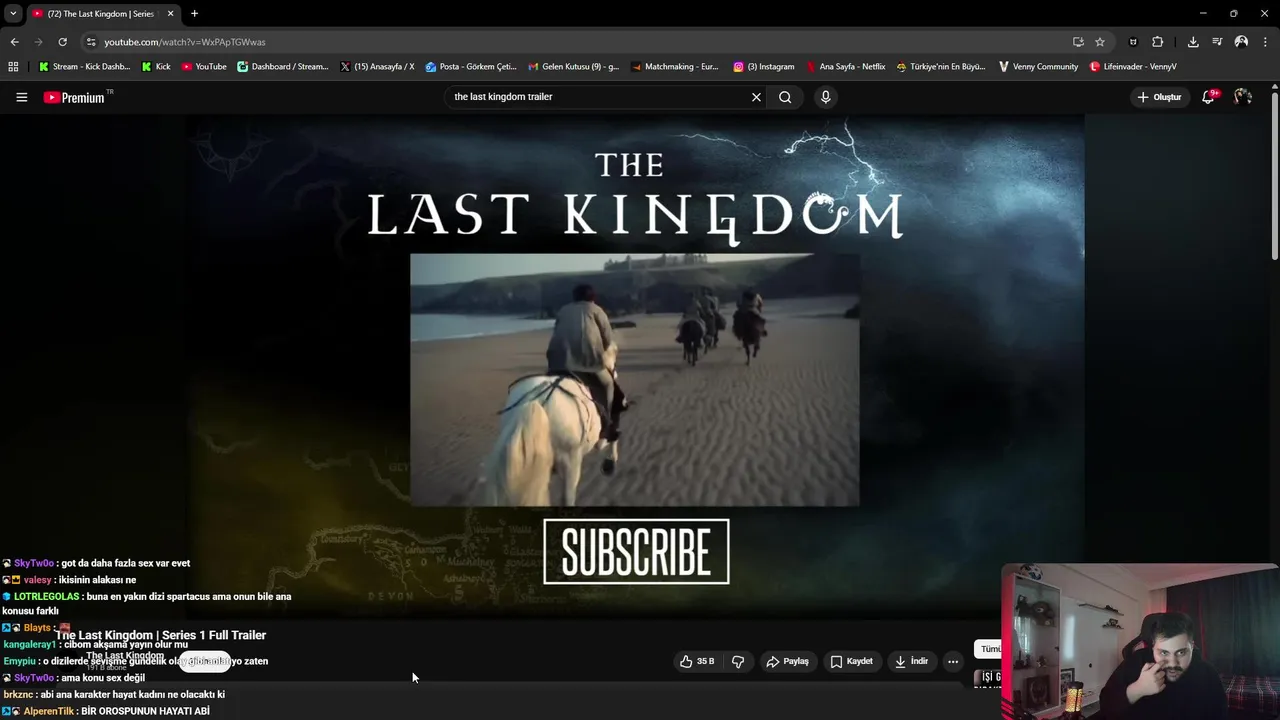This screenshot has width=1280, height=720.
Task: Click the streamer webcam overlay
Action: (1140, 641)
